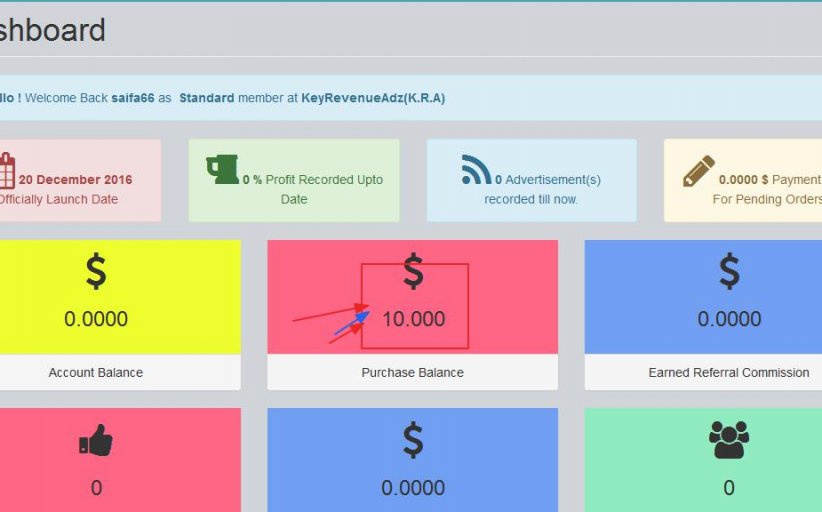Viewport: 822px width, 512px height.
Task: Click the saifa66 username in welcome banner
Action: point(132,98)
